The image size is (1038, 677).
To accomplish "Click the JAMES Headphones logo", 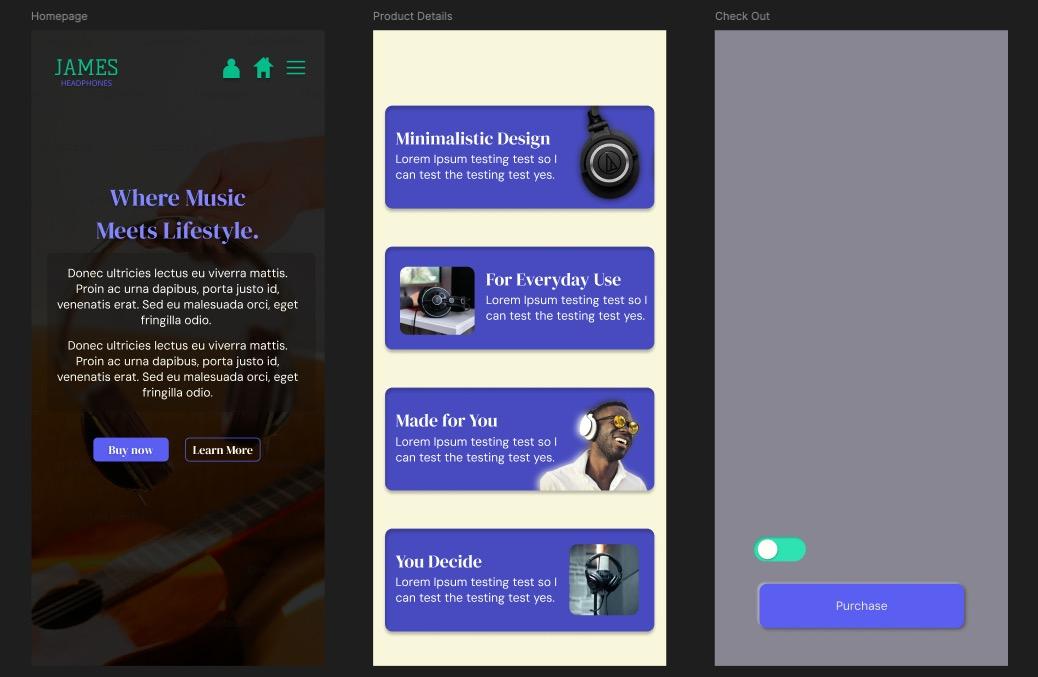I will [x=86, y=72].
